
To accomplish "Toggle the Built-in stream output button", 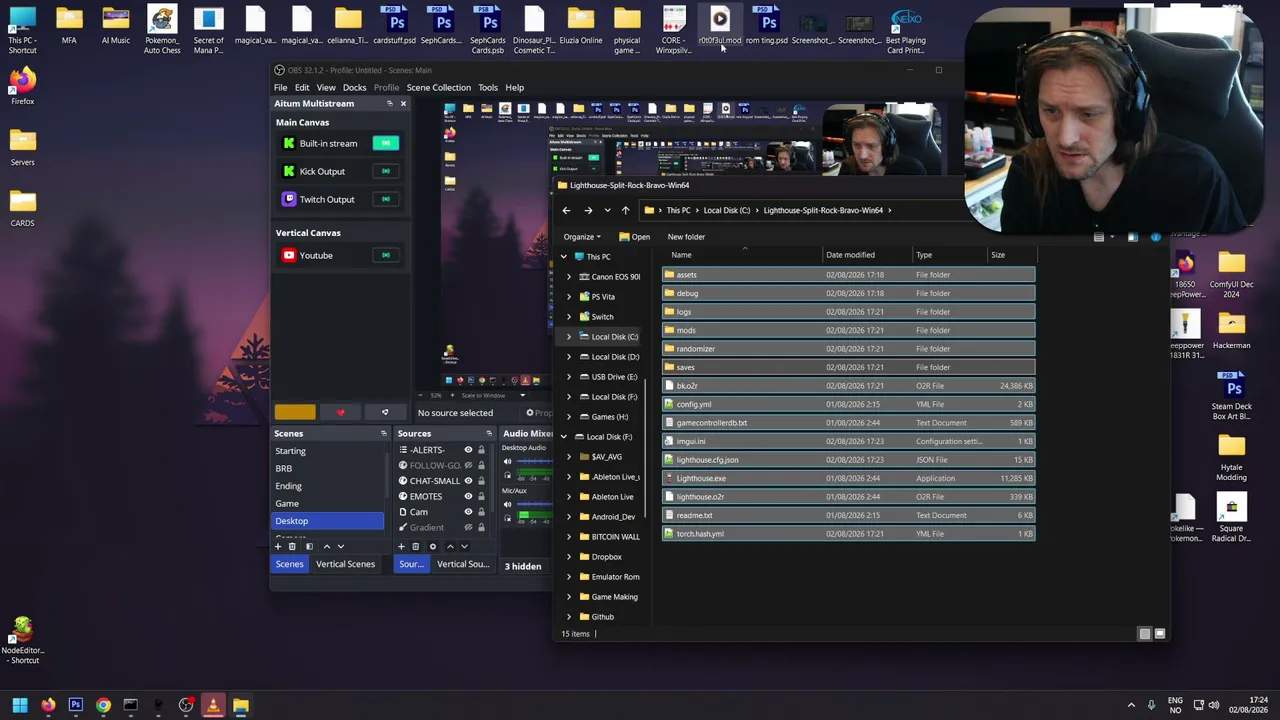I will click(385, 143).
